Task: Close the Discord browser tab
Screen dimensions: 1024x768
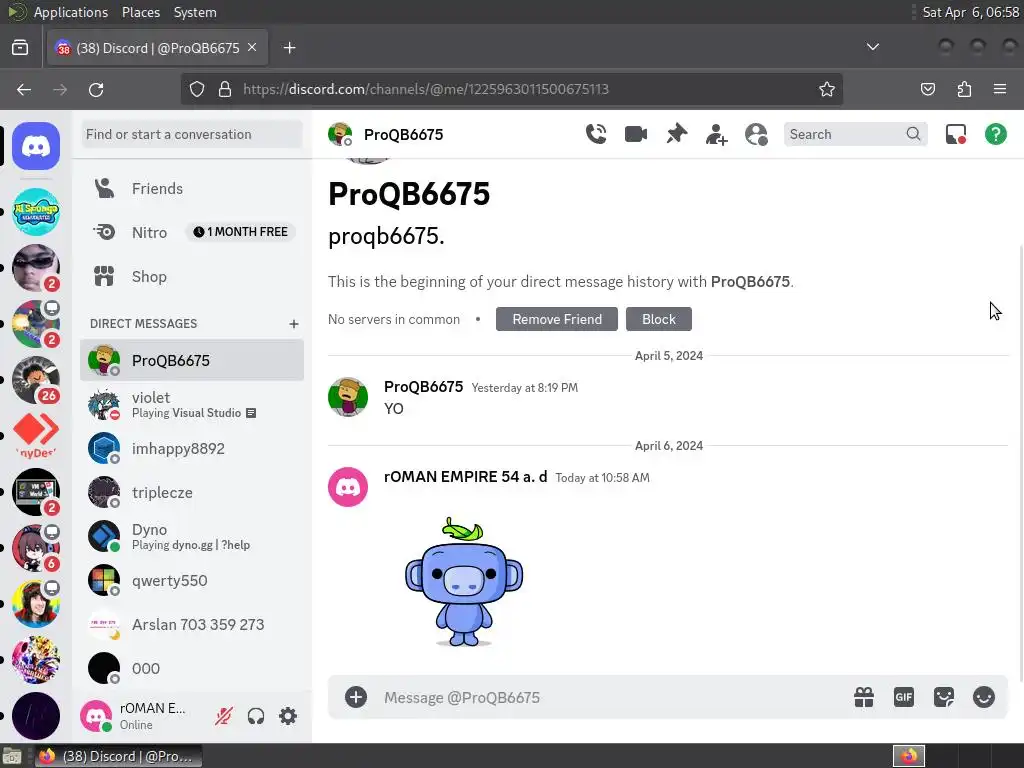Action: [x=252, y=48]
